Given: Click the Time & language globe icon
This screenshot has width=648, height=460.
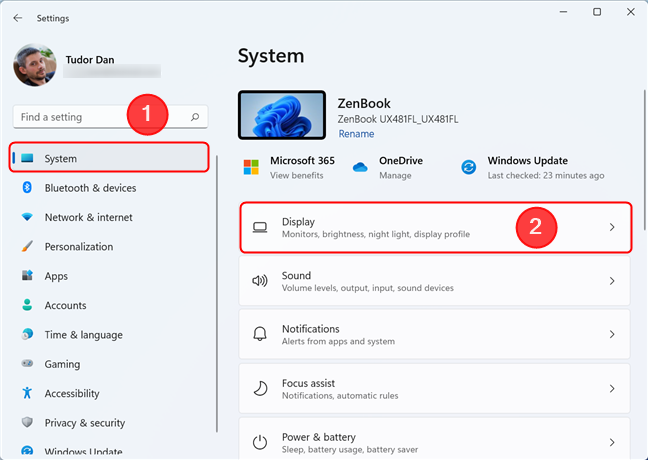Looking at the screenshot, I should 27,334.
